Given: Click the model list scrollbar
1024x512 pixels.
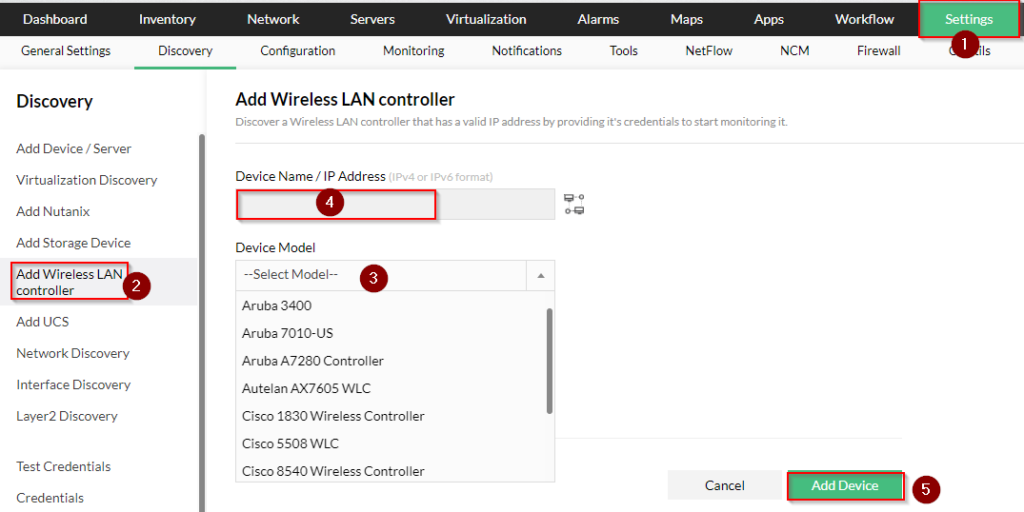Looking at the screenshot, I should (x=550, y=361).
